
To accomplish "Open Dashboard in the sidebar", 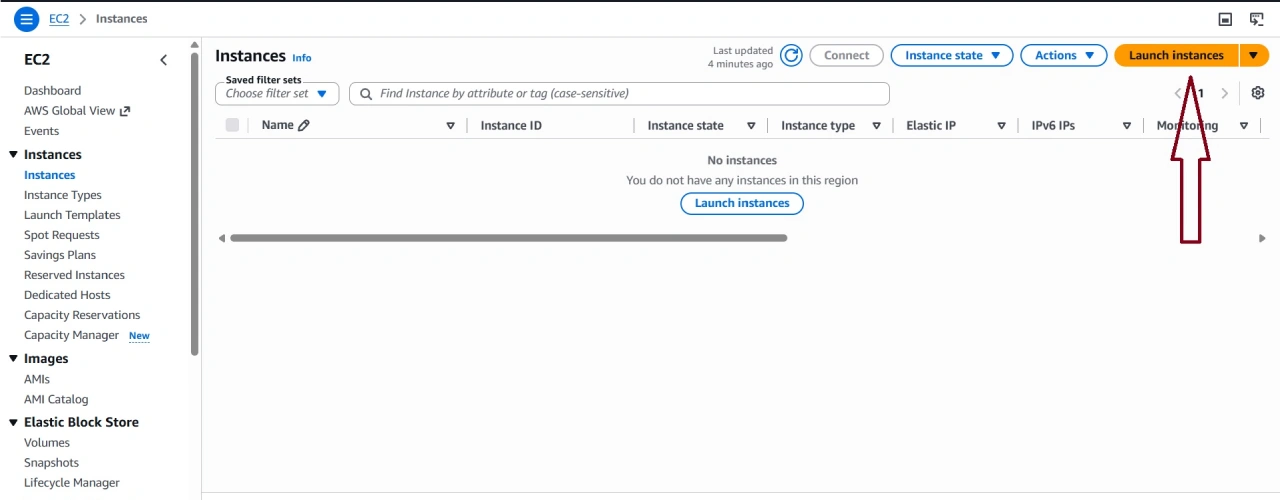I will pos(52,91).
